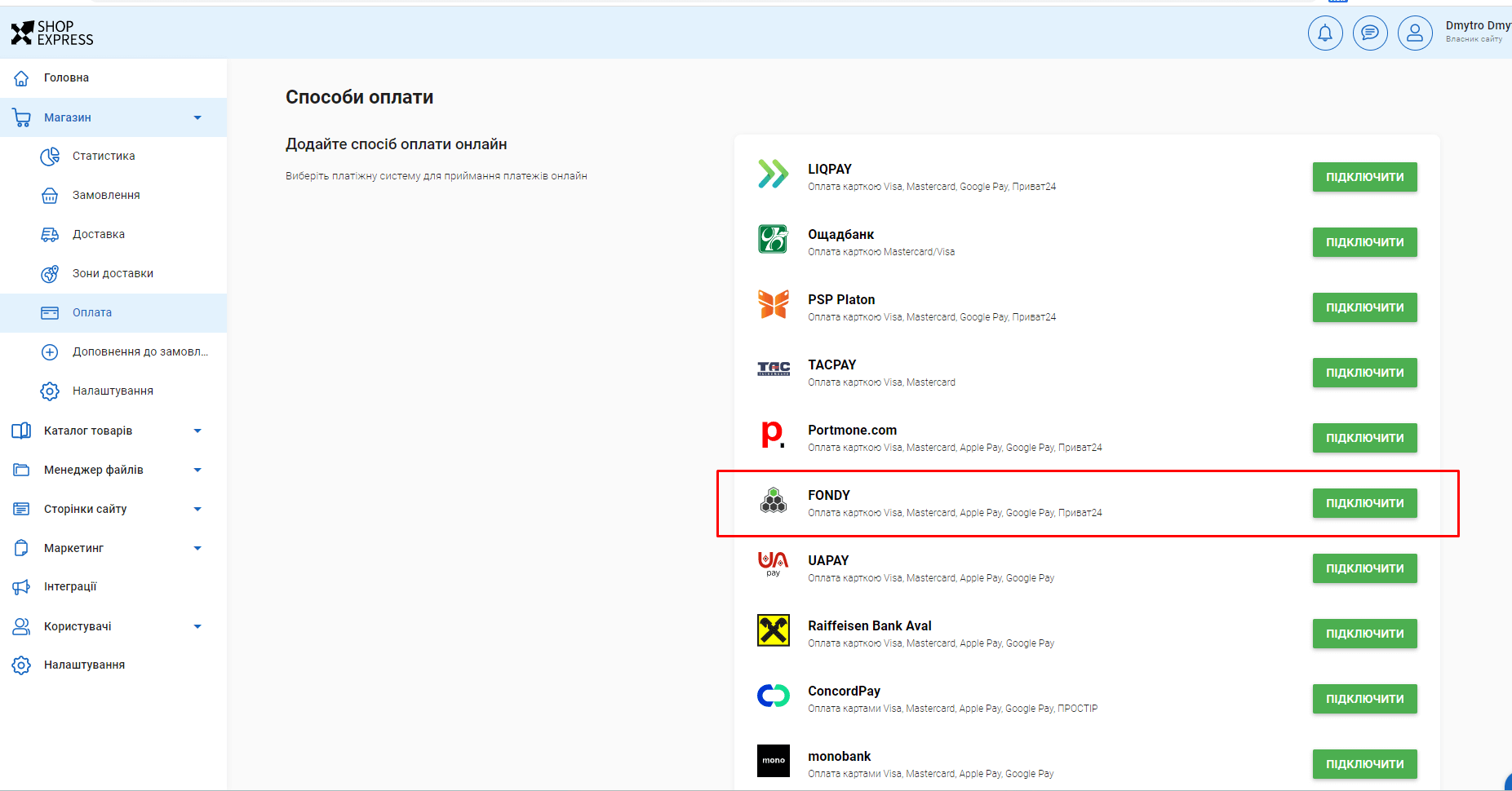Go to Головна menu item

pyautogui.click(x=113, y=78)
